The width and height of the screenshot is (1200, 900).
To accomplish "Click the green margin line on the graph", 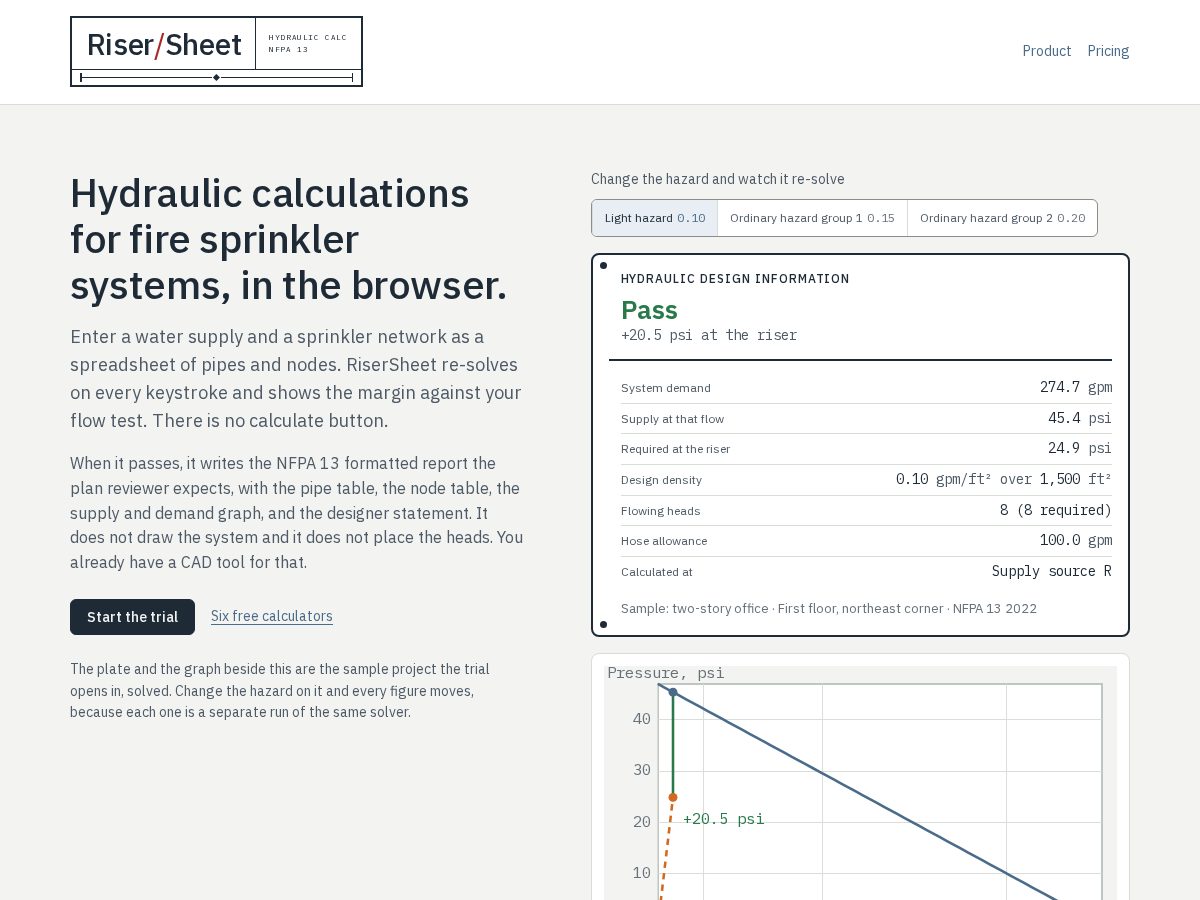I will coord(673,744).
